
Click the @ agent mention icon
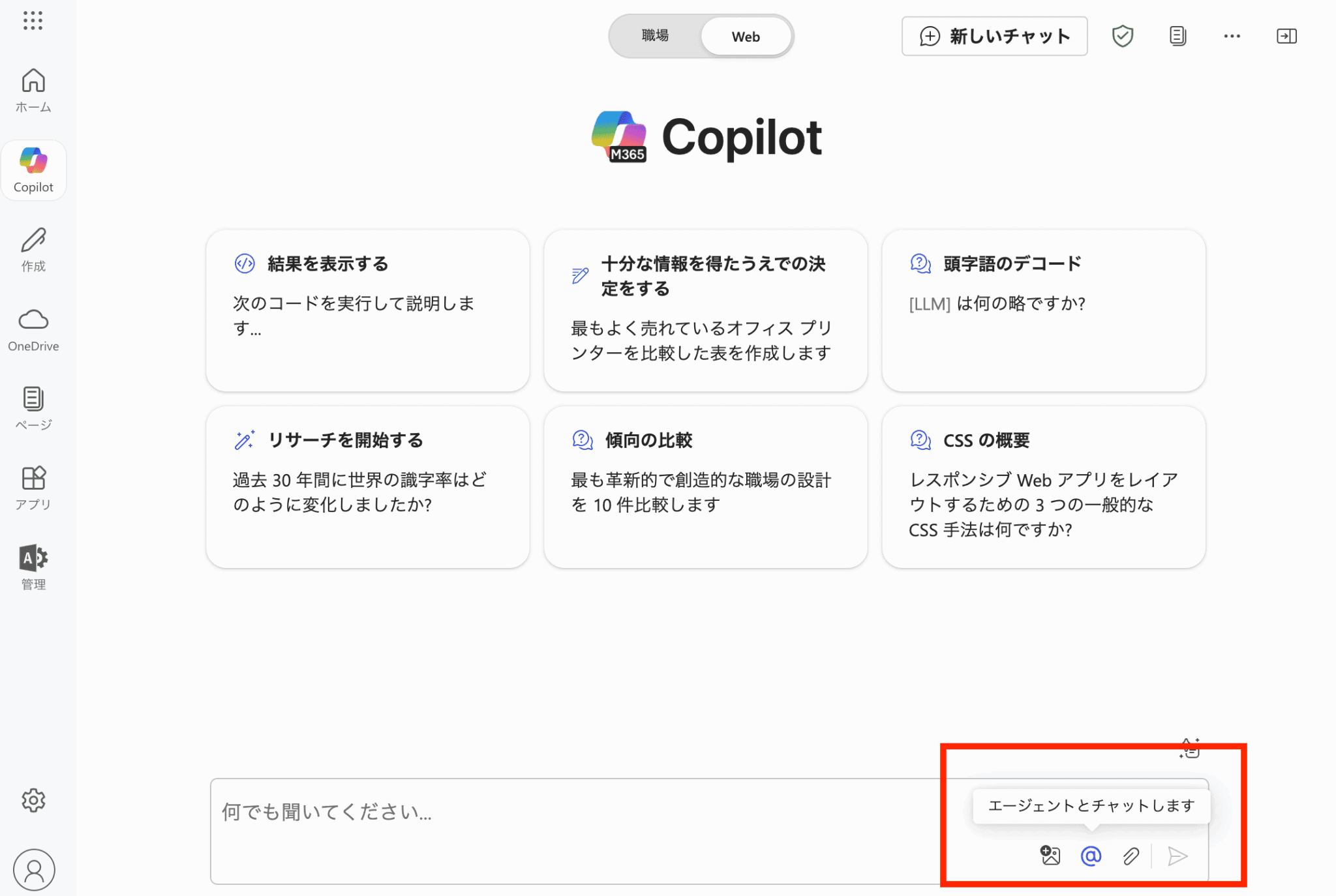pyautogui.click(x=1091, y=856)
